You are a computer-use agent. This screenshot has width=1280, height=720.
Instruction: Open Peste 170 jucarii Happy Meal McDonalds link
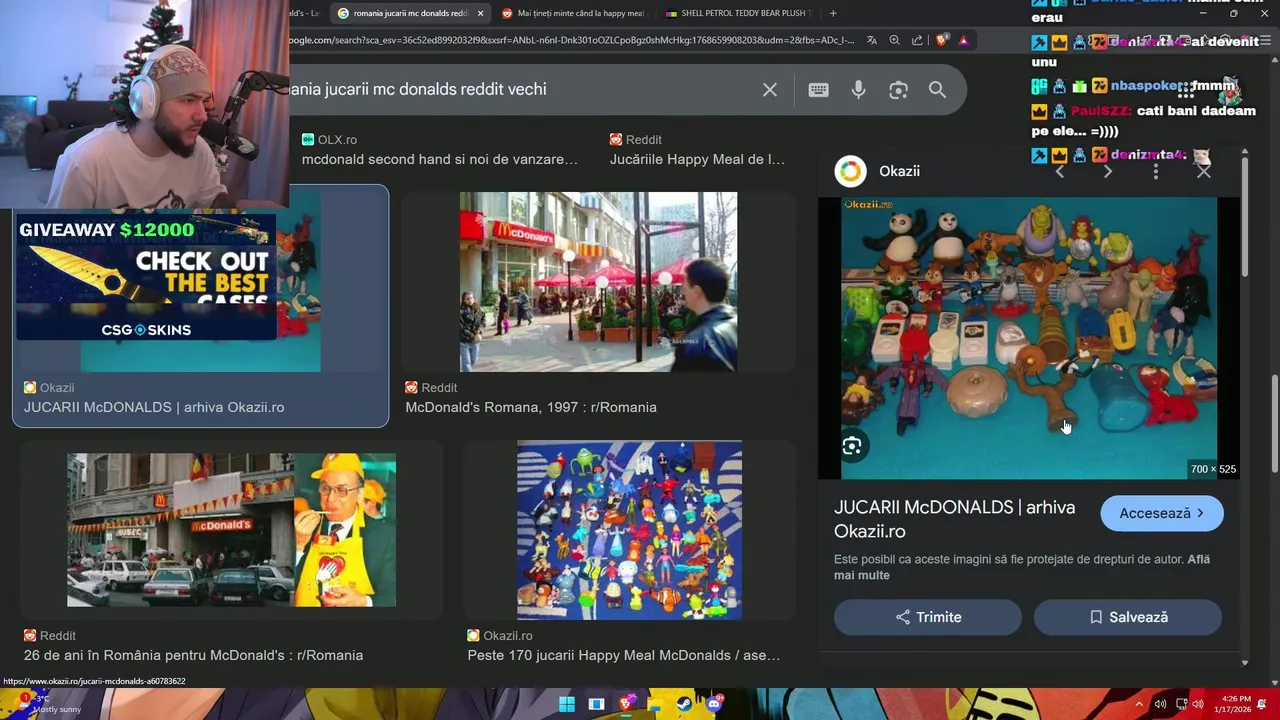(x=623, y=655)
